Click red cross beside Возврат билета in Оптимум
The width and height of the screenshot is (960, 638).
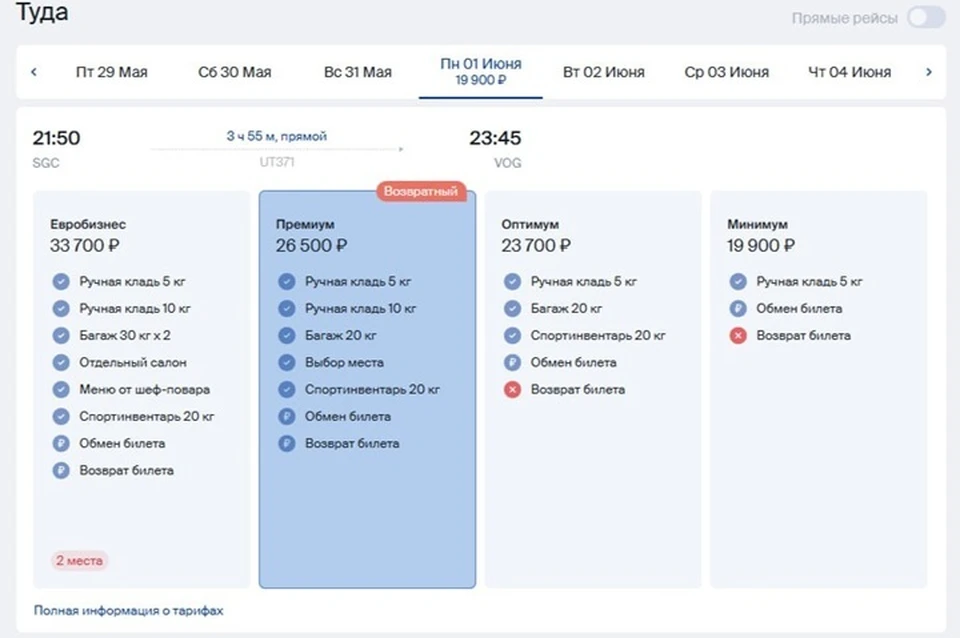pyautogui.click(x=512, y=390)
